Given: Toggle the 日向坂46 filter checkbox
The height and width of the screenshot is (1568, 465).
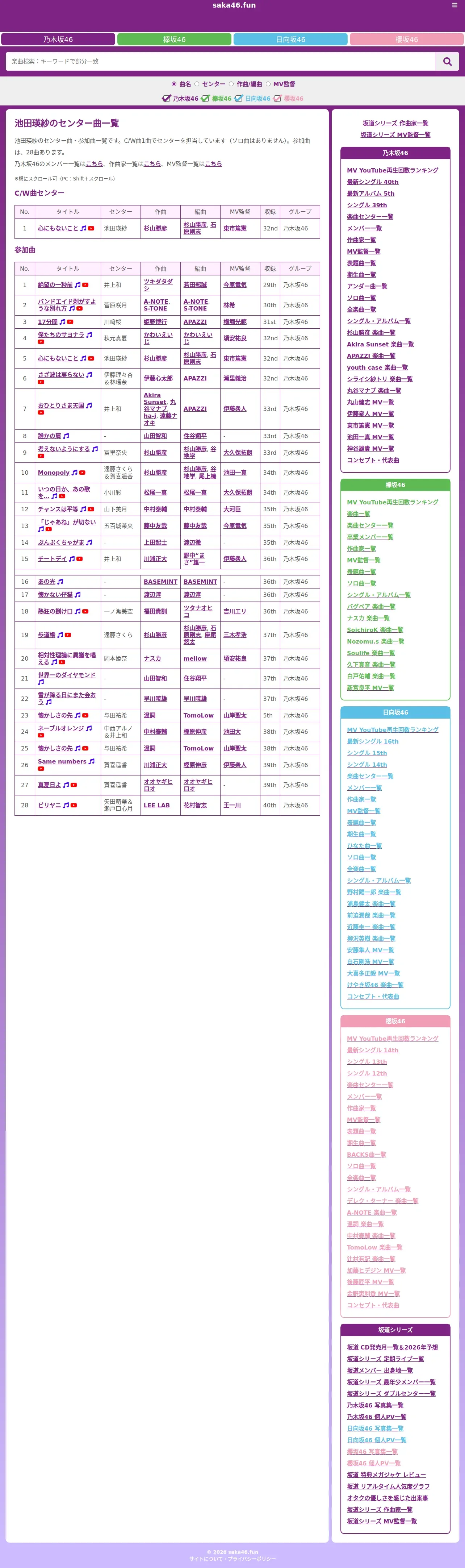Looking at the screenshot, I should 239,98.
